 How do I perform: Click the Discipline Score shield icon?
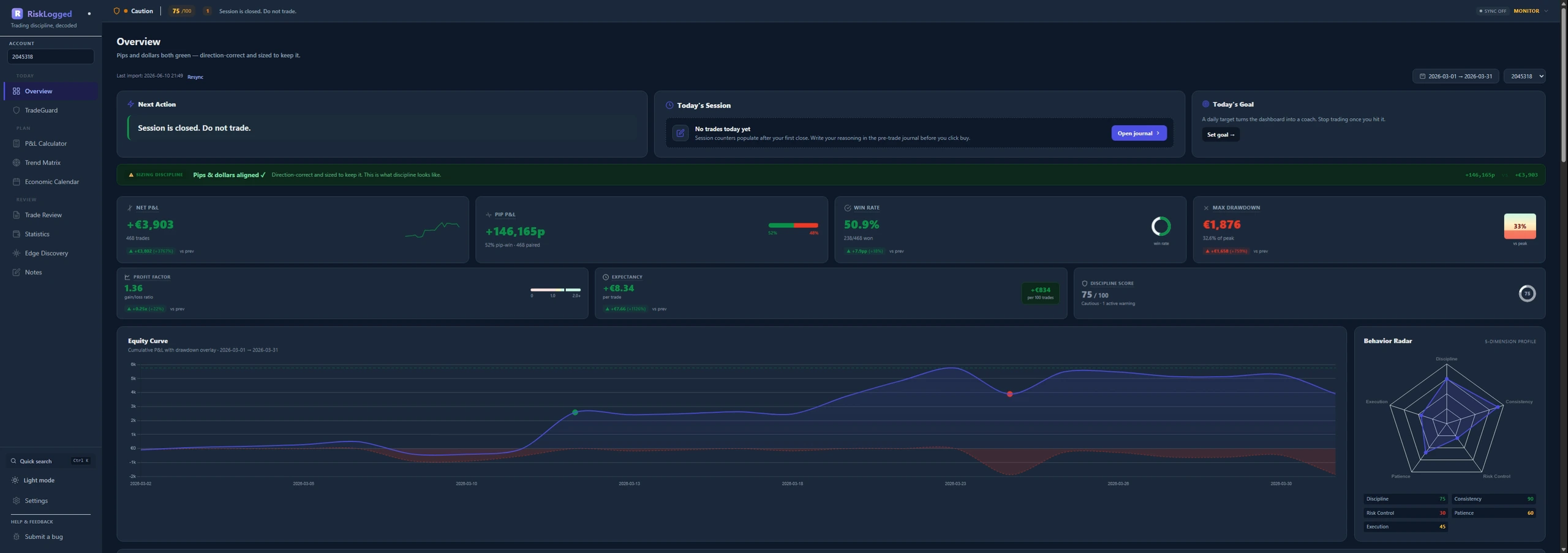1085,284
